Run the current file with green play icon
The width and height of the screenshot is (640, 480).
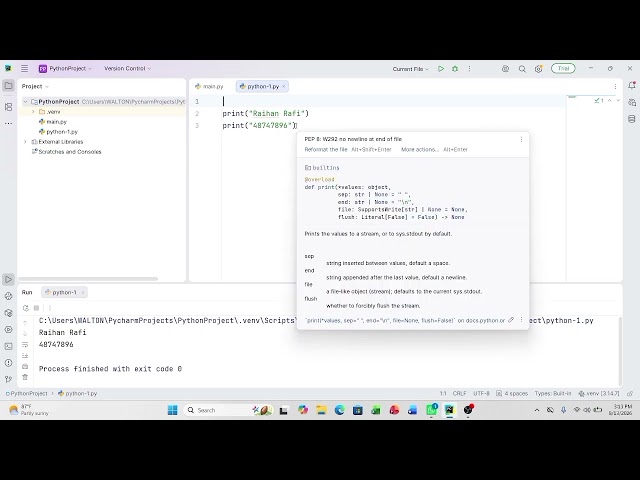point(441,69)
